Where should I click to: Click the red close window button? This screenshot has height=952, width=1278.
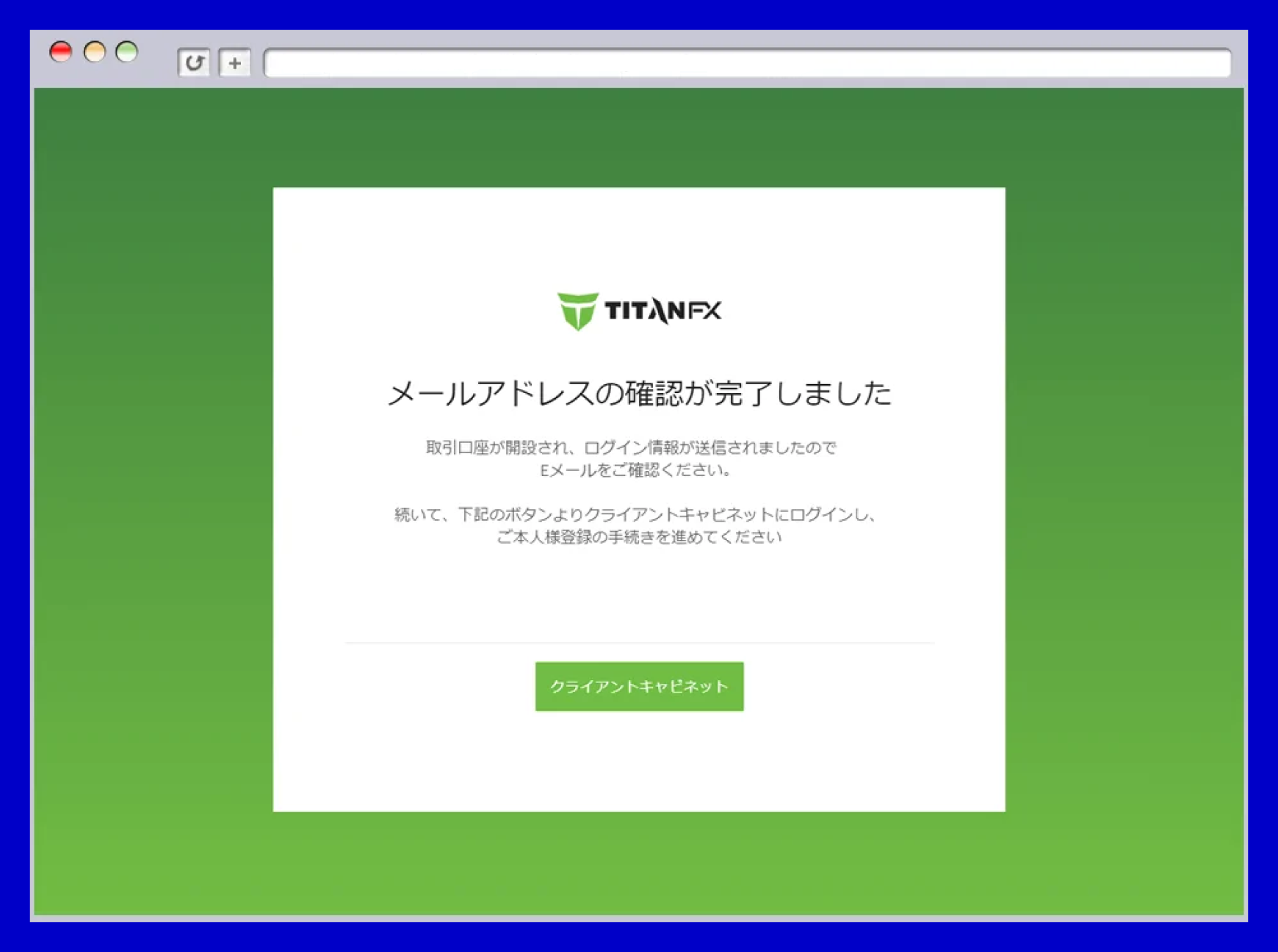tap(61, 51)
